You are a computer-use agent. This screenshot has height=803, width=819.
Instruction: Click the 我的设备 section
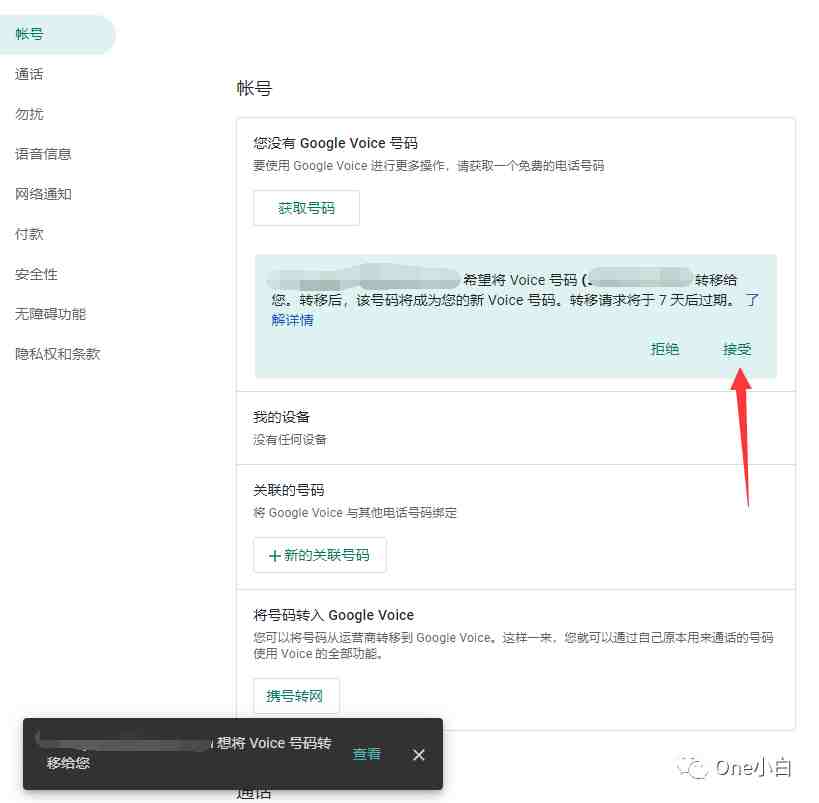click(282, 417)
